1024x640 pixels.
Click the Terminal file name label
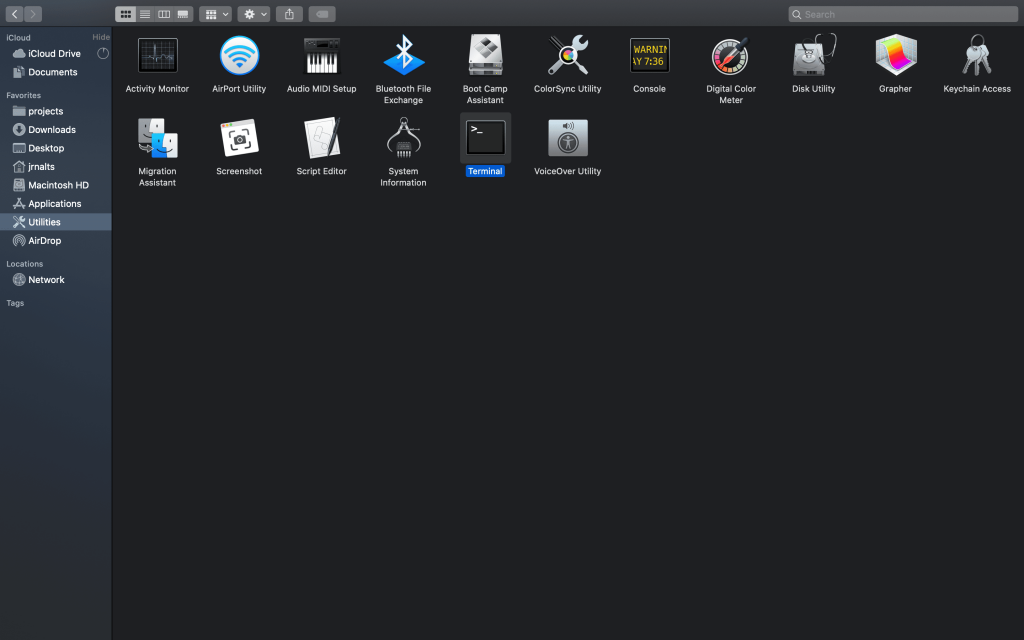[x=485, y=171]
